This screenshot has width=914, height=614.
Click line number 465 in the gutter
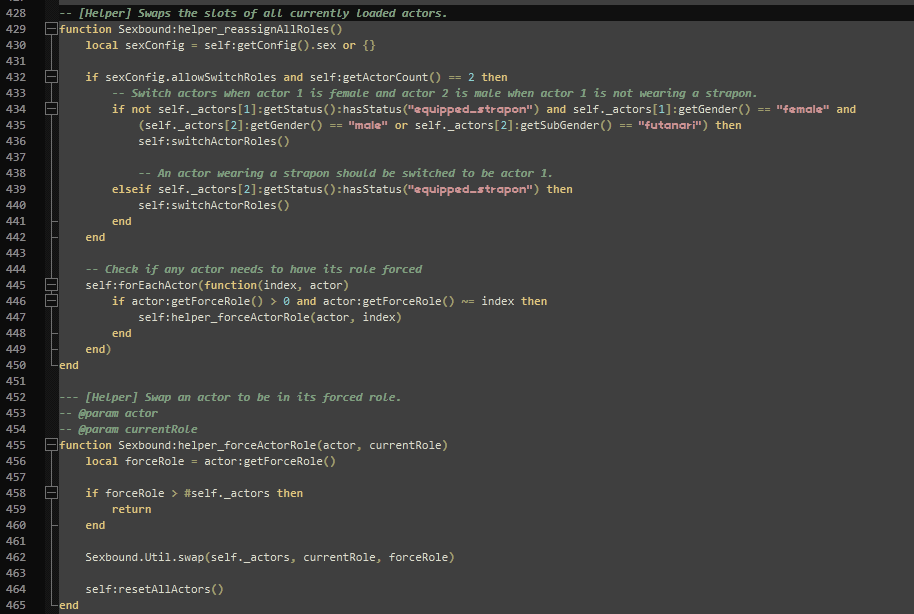click(x=16, y=605)
